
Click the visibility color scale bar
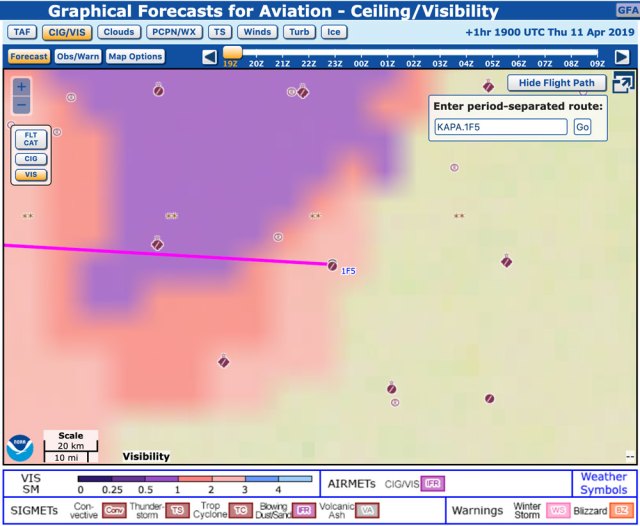(x=195, y=479)
